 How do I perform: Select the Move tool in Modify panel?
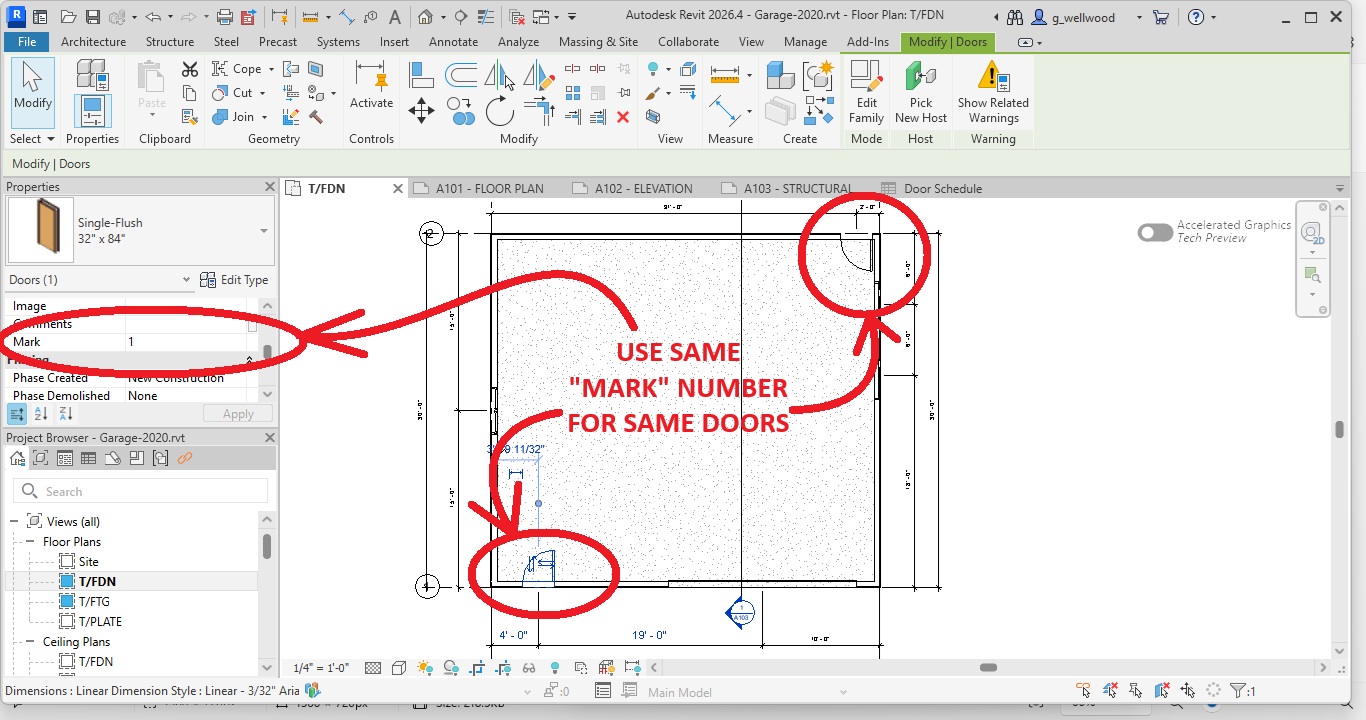click(421, 111)
